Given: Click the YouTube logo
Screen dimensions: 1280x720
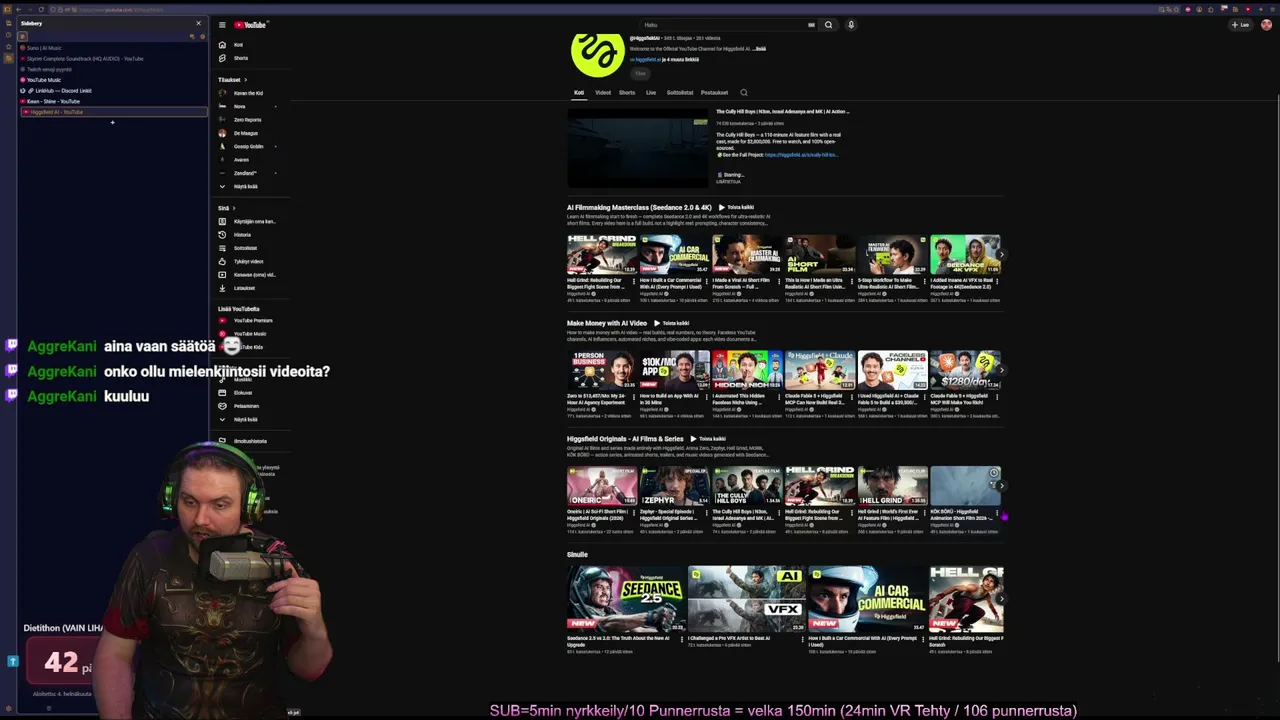Looking at the screenshot, I should (x=250, y=25).
